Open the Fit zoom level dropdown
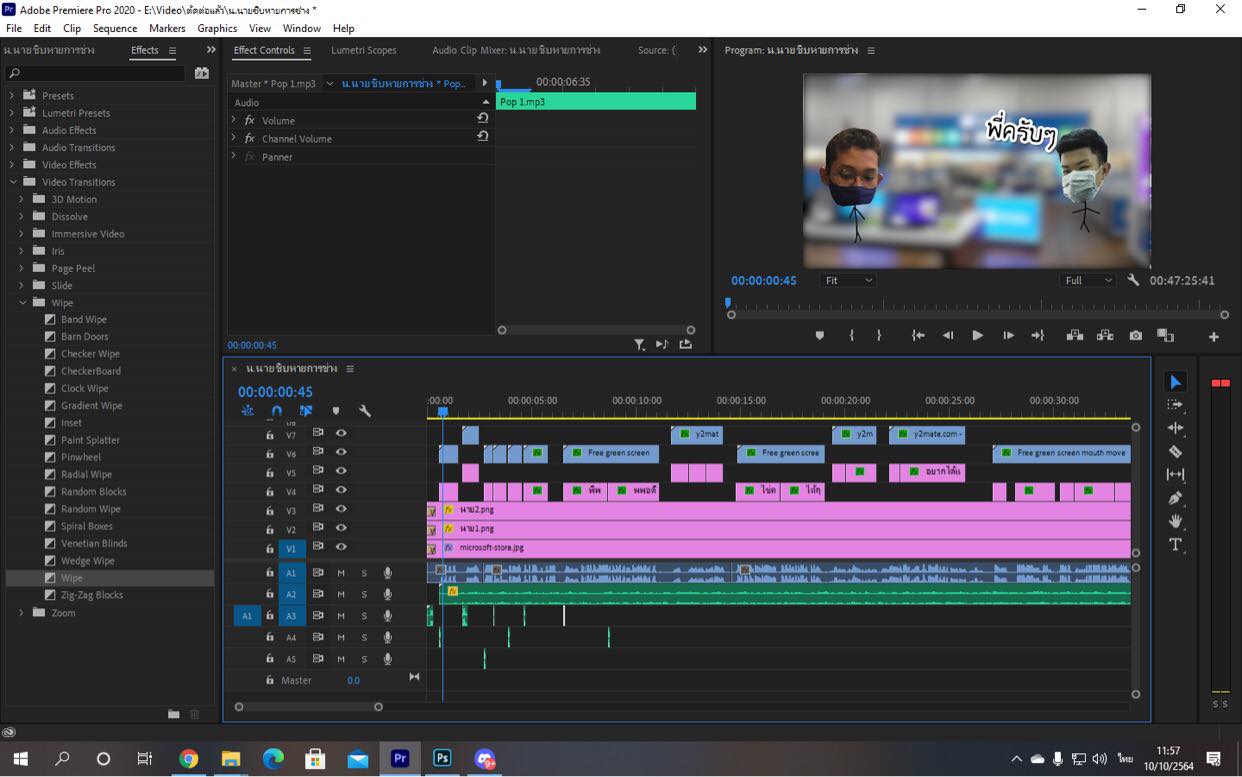 847,281
